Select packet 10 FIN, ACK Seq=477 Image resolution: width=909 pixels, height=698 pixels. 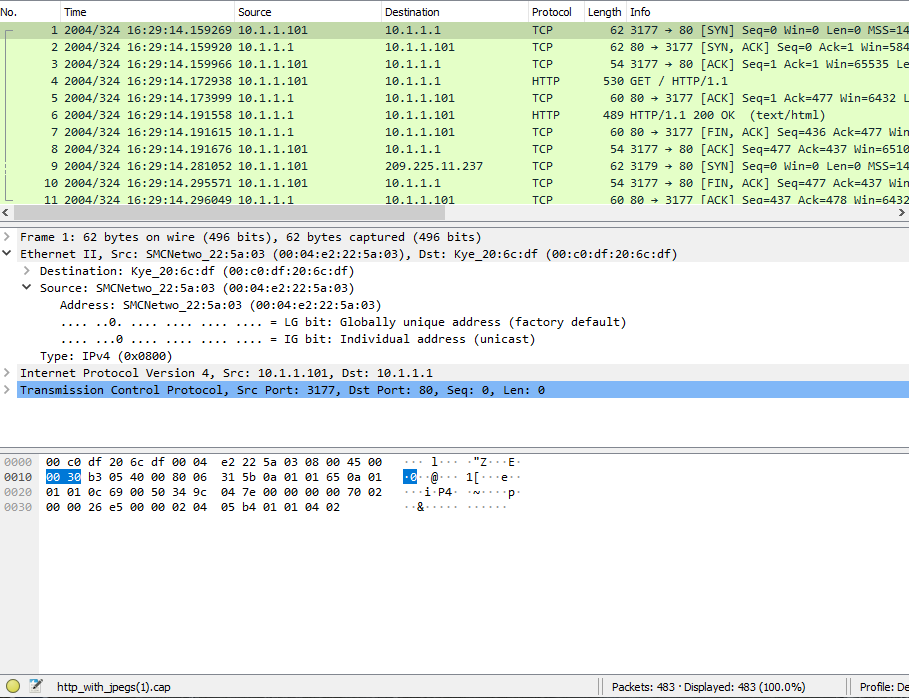[454, 183]
